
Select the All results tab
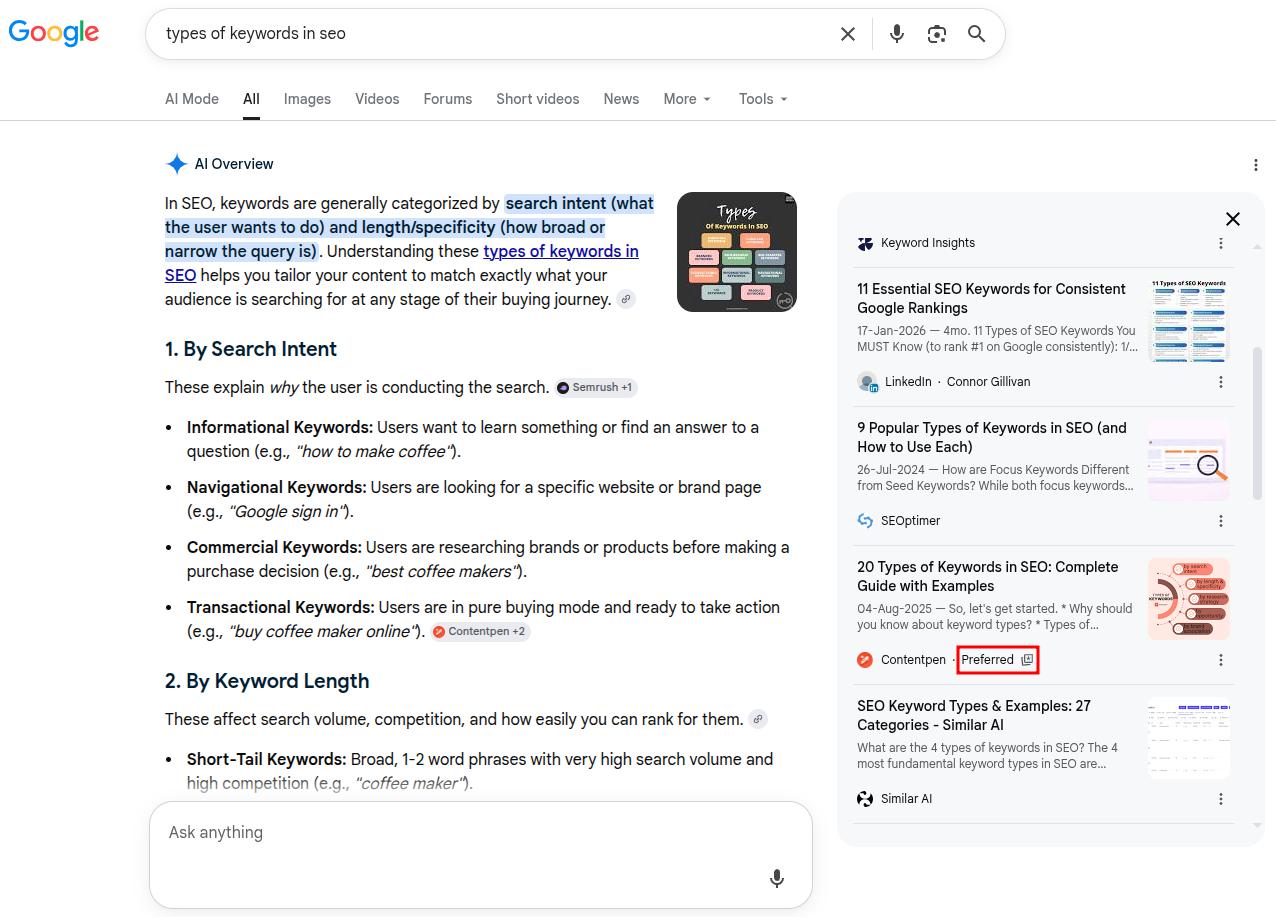[x=251, y=99]
